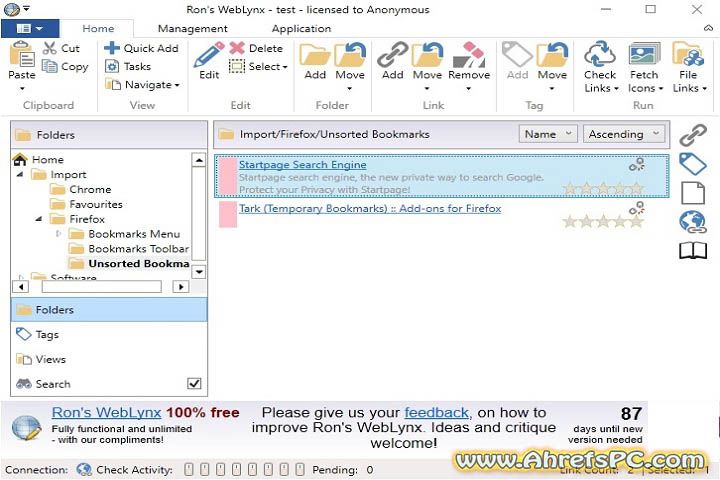Click the feedback link in the banner

436,412
